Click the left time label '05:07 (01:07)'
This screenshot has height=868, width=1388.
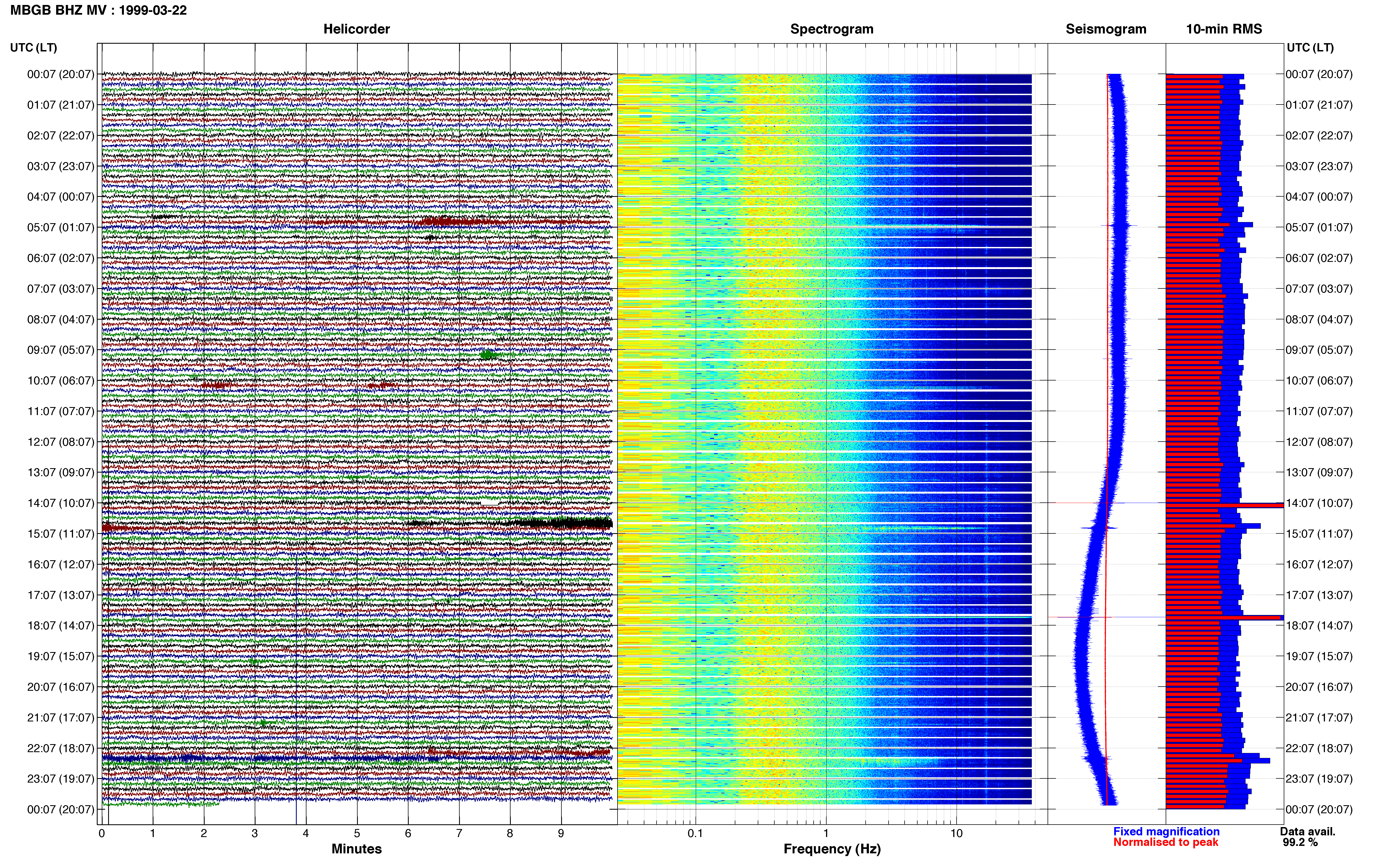(x=61, y=227)
